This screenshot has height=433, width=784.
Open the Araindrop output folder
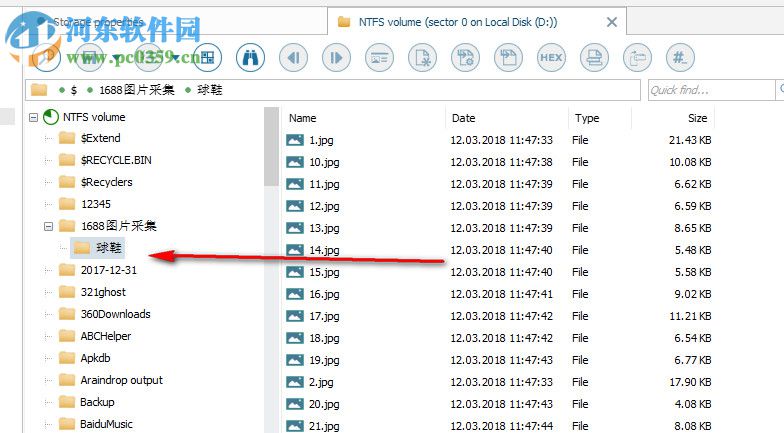[122, 380]
